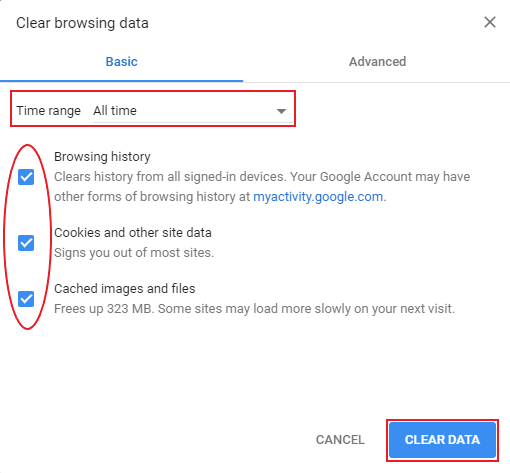
Task: Click the CLEAR DATA button
Action: click(x=442, y=440)
